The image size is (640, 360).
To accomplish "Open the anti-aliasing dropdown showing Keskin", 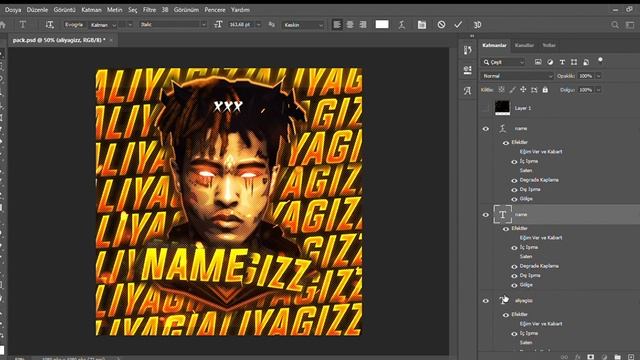I will pyautogui.click(x=303, y=24).
